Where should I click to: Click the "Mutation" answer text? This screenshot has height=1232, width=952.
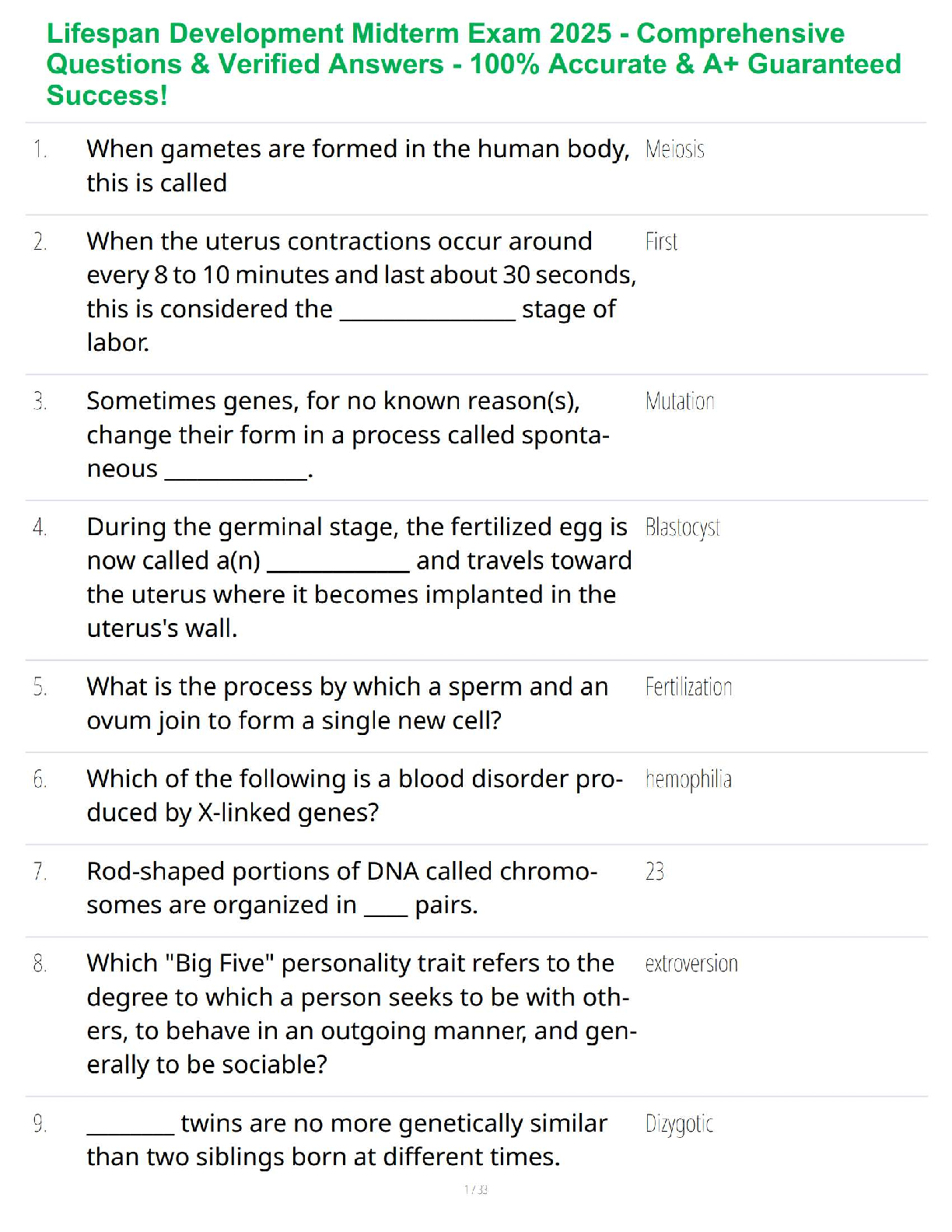click(679, 401)
